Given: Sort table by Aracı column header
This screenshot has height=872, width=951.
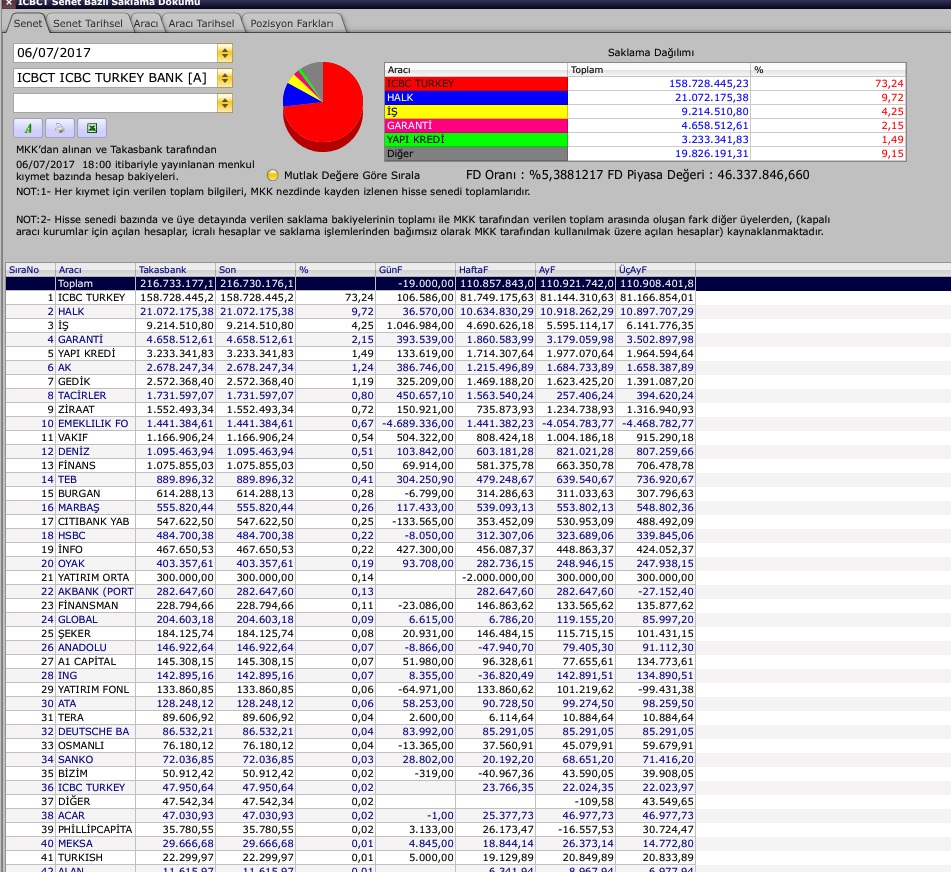Looking at the screenshot, I should 95,270.
